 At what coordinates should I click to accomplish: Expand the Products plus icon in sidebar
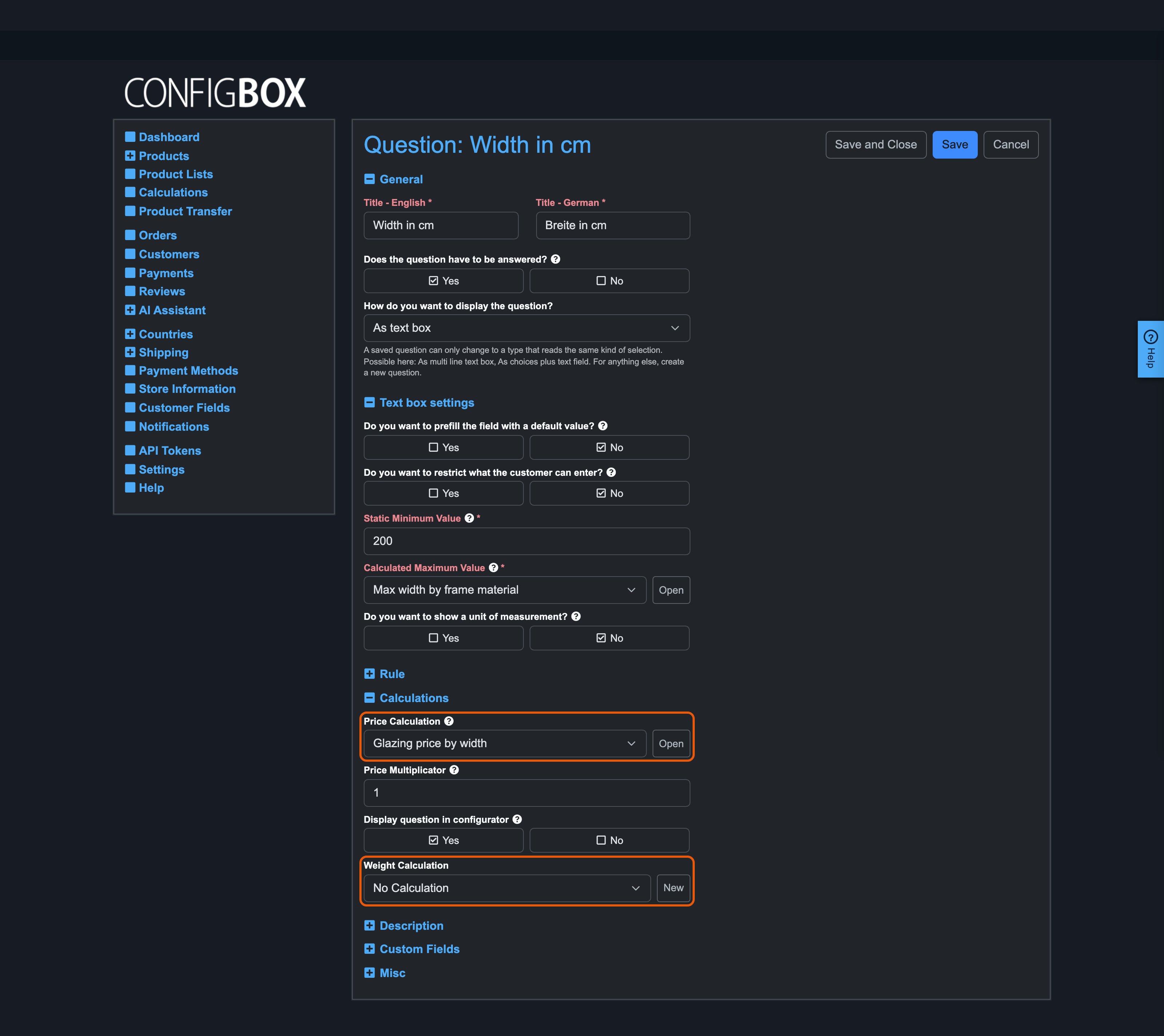point(131,155)
